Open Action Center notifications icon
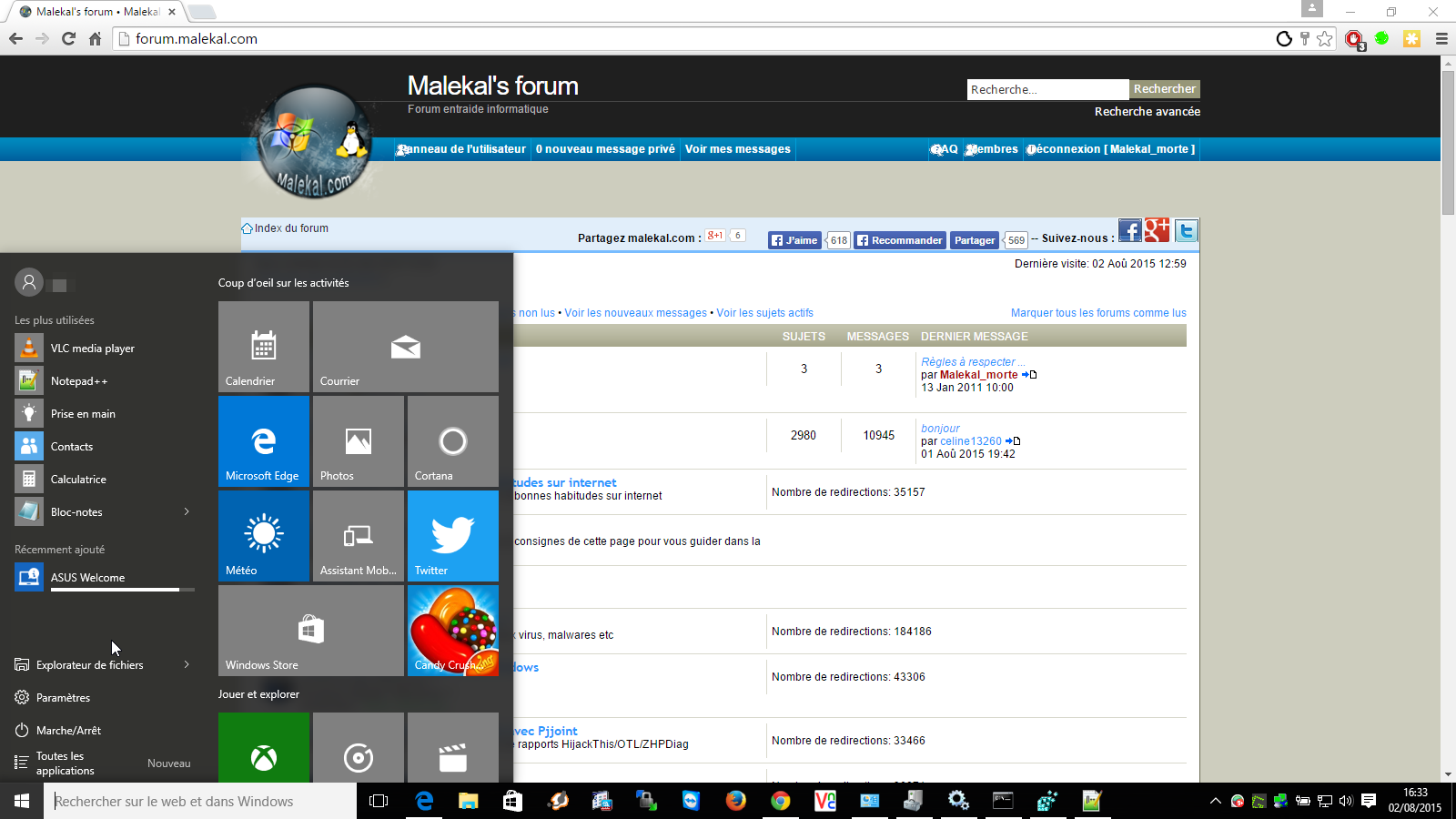The width and height of the screenshot is (1456, 819). 1368,801
